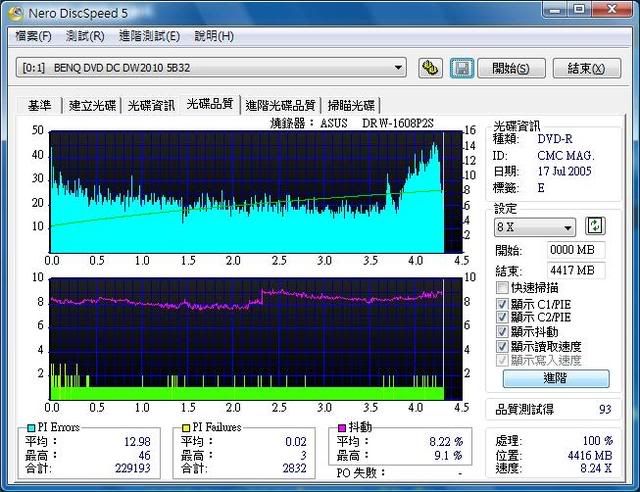Click the 抖動 平均 value 8.22 %
The height and width of the screenshot is (492, 640).
tap(446, 441)
